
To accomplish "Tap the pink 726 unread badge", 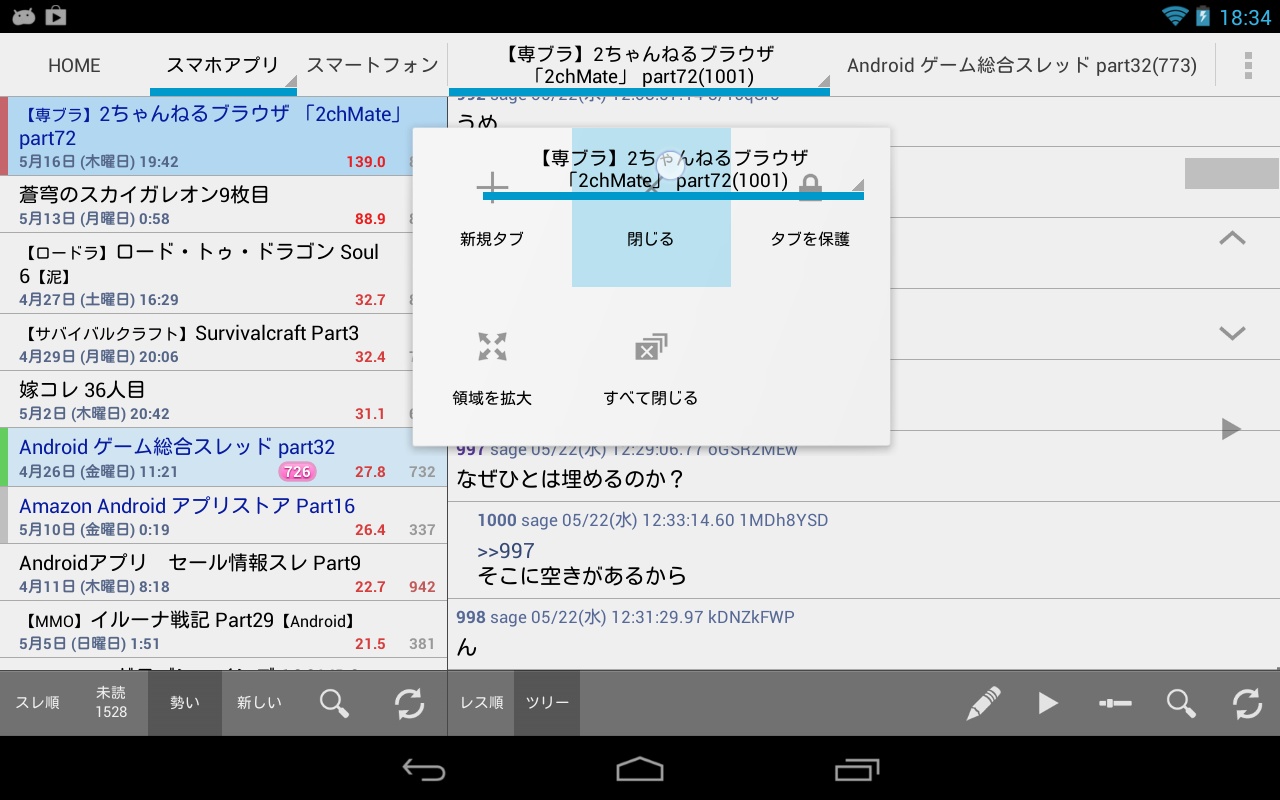I will 297,472.
